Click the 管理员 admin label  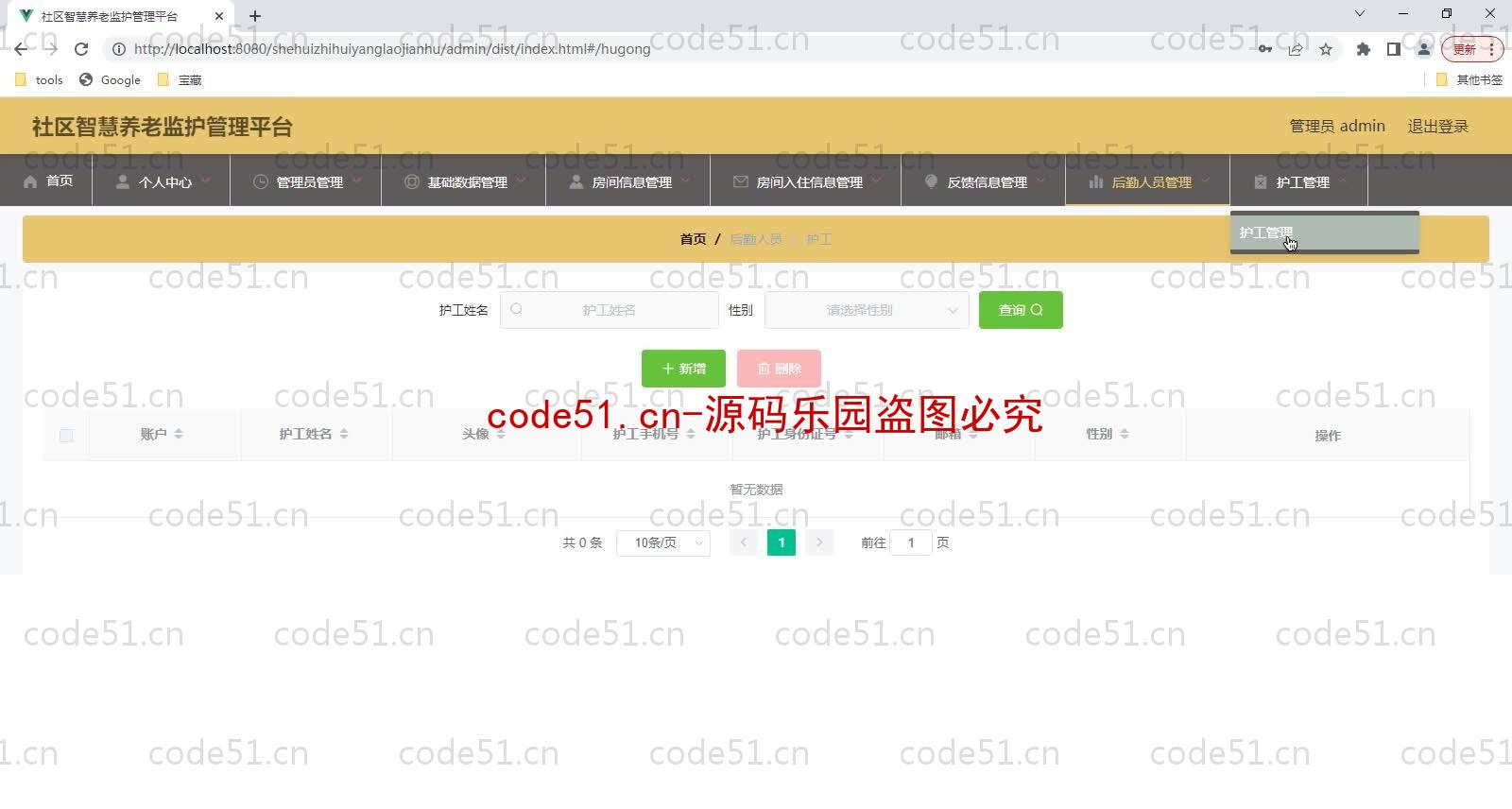pos(1337,127)
